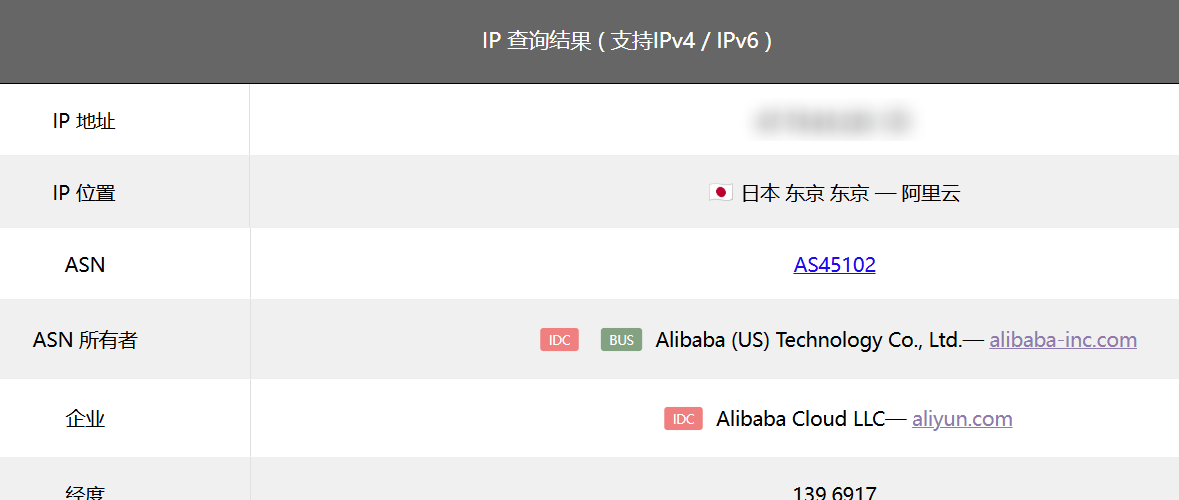Click the ASN row label
Viewport: 1179px width, 500px height.
(85, 265)
